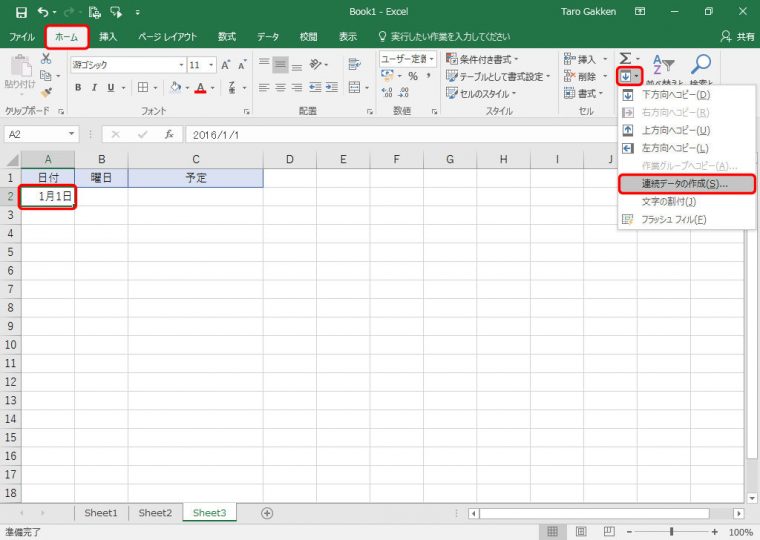Open Cell Styles dropdown

click(x=481, y=94)
